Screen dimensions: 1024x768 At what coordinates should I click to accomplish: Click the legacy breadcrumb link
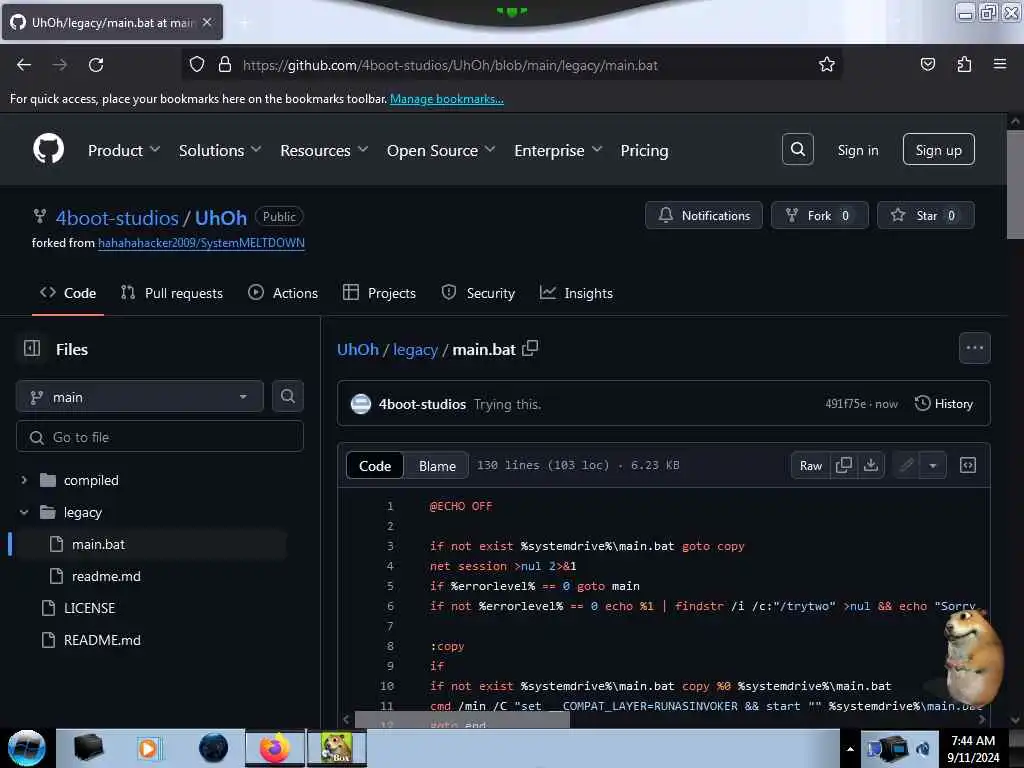click(415, 349)
